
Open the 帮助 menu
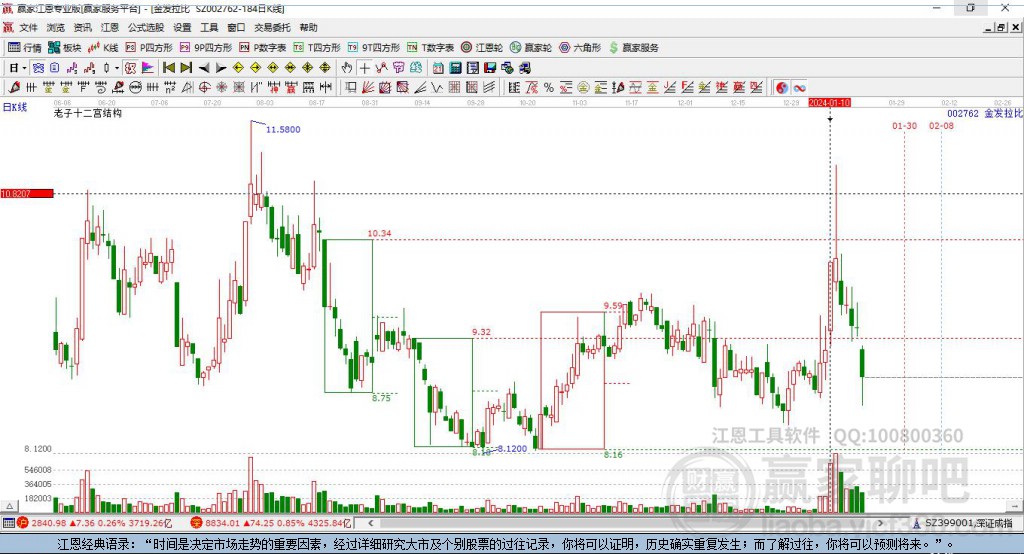[308, 27]
